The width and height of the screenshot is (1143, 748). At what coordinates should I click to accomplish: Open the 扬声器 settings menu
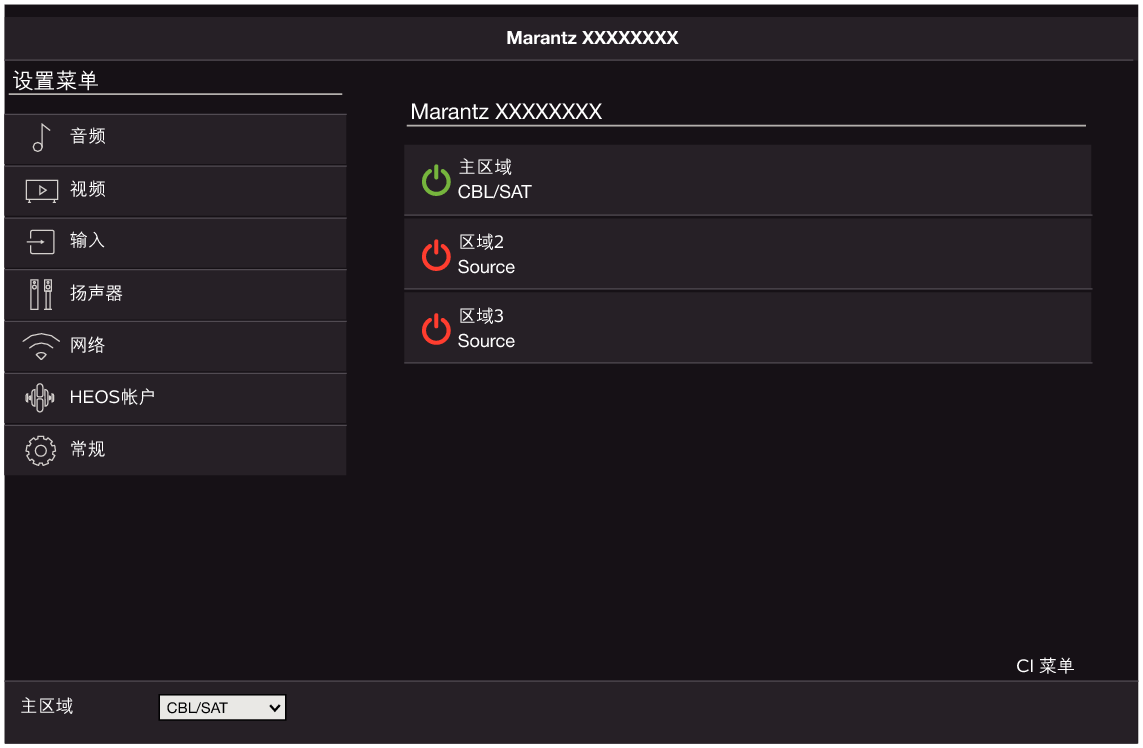coord(175,295)
